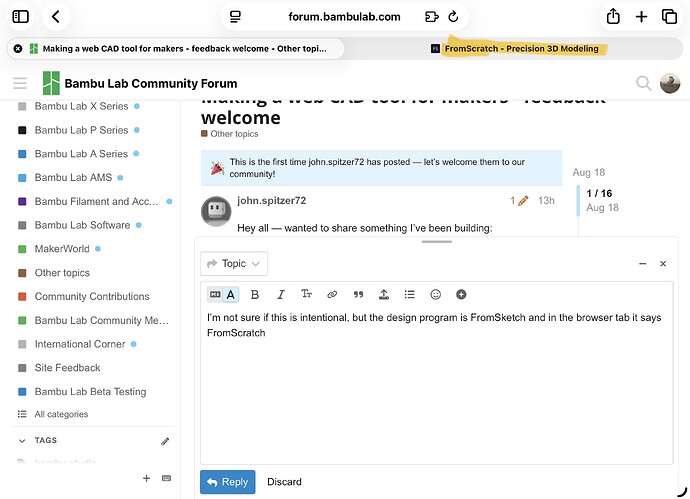Open the 13h post date link
The height and width of the screenshot is (499, 690).
[x=546, y=201]
